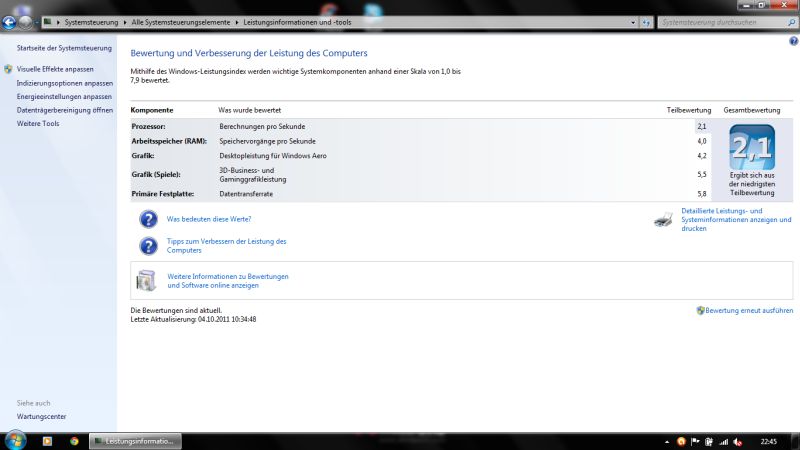This screenshot has width=800, height=450.
Task: Click the printer icon for detailed info
Action: pos(663,219)
